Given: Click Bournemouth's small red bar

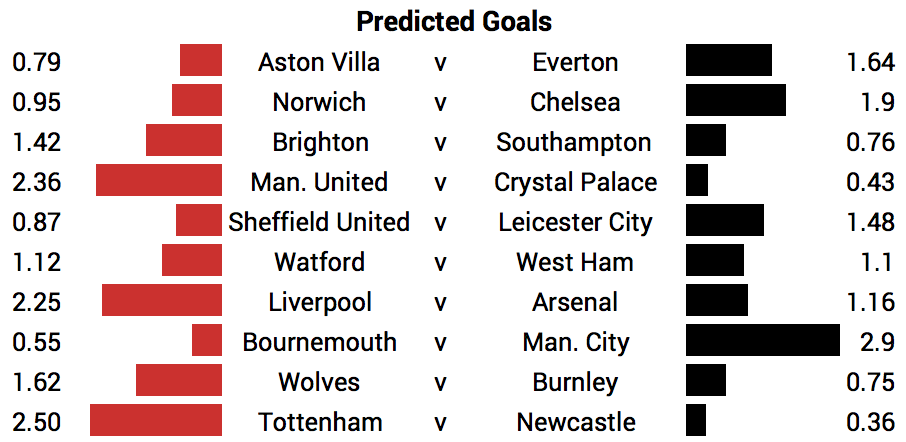Looking at the screenshot, I should (207, 340).
